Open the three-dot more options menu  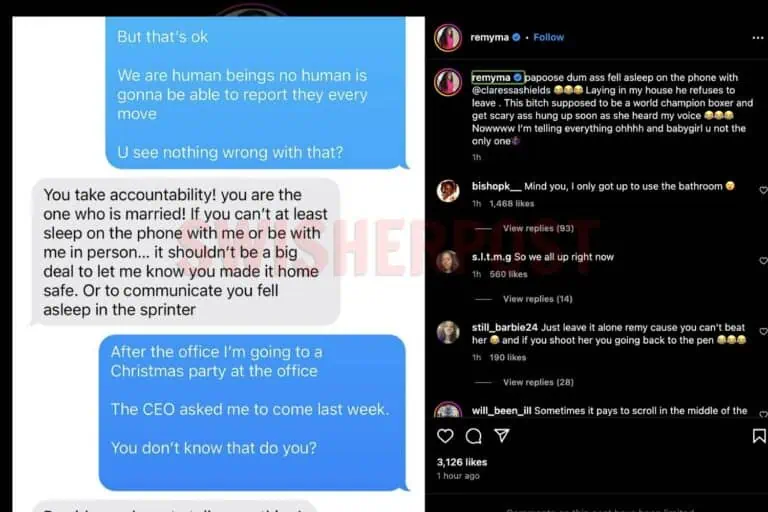[757, 38]
